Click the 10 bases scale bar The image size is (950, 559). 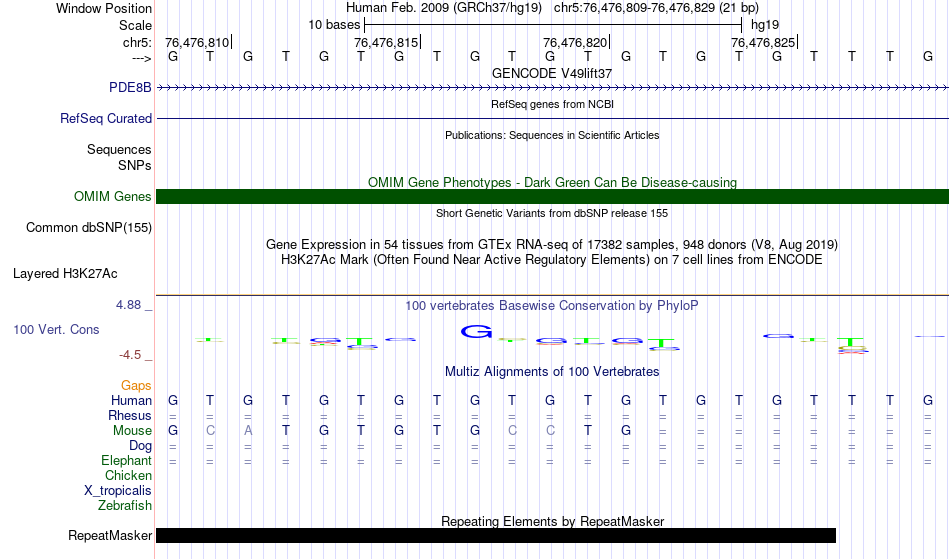click(553, 25)
